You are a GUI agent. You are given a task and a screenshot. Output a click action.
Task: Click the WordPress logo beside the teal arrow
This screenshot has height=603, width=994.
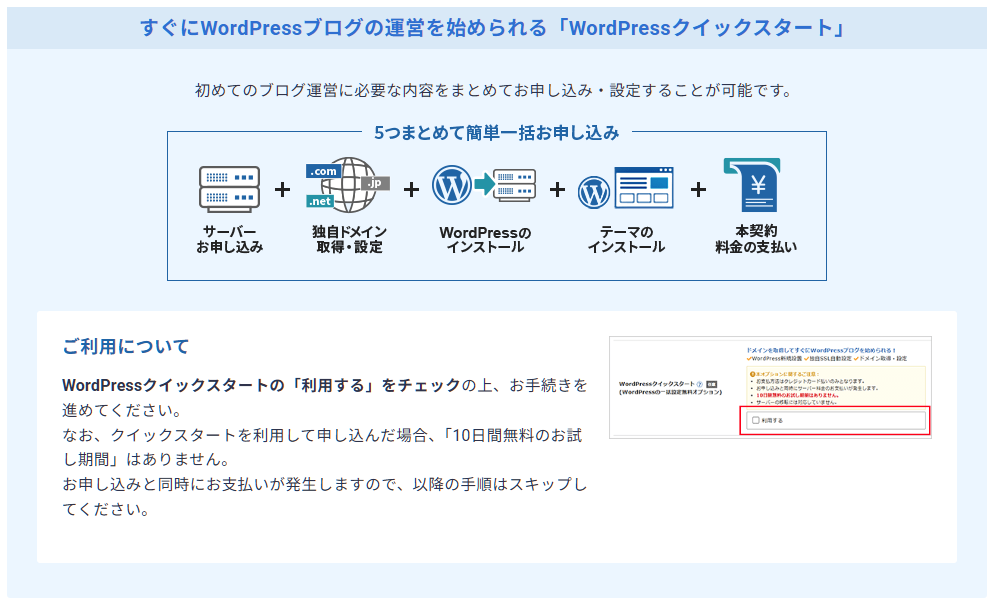451,185
